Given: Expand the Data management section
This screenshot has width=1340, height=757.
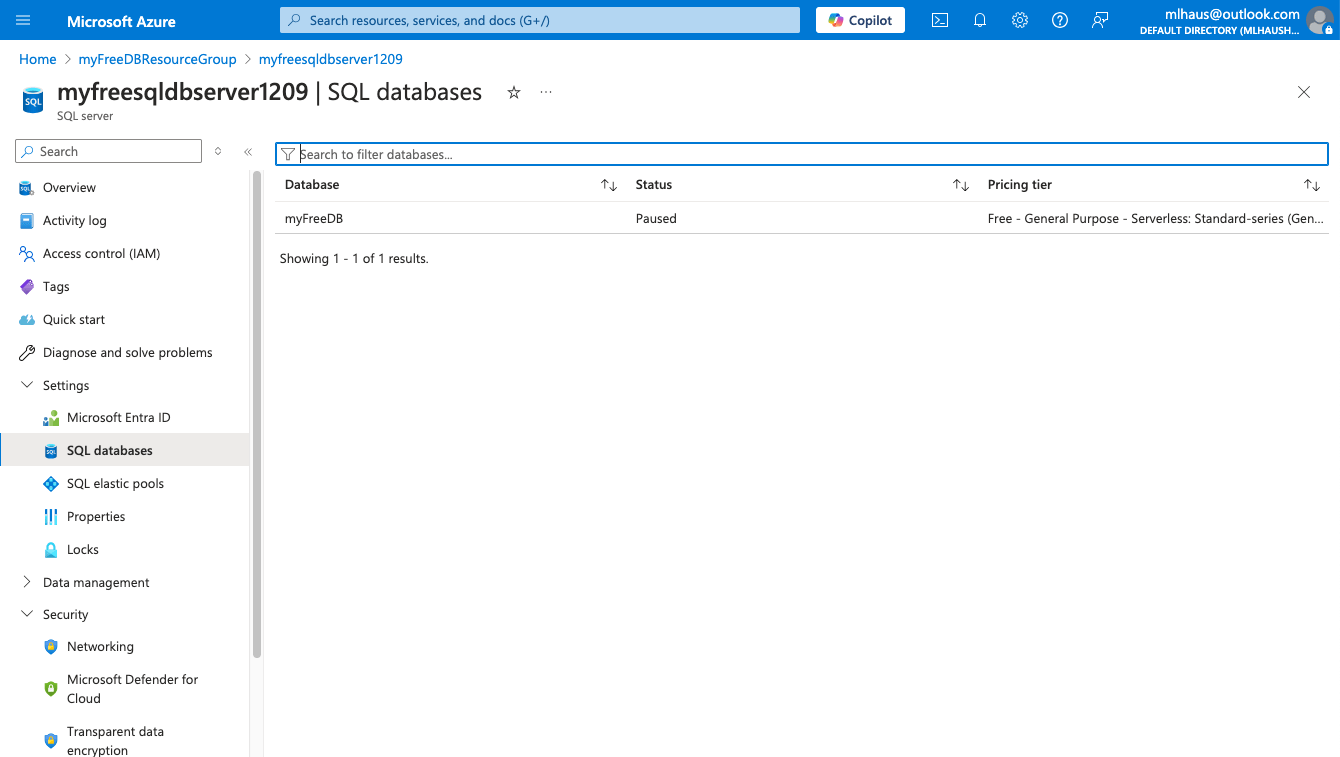Looking at the screenshot, I should (27, 582).
